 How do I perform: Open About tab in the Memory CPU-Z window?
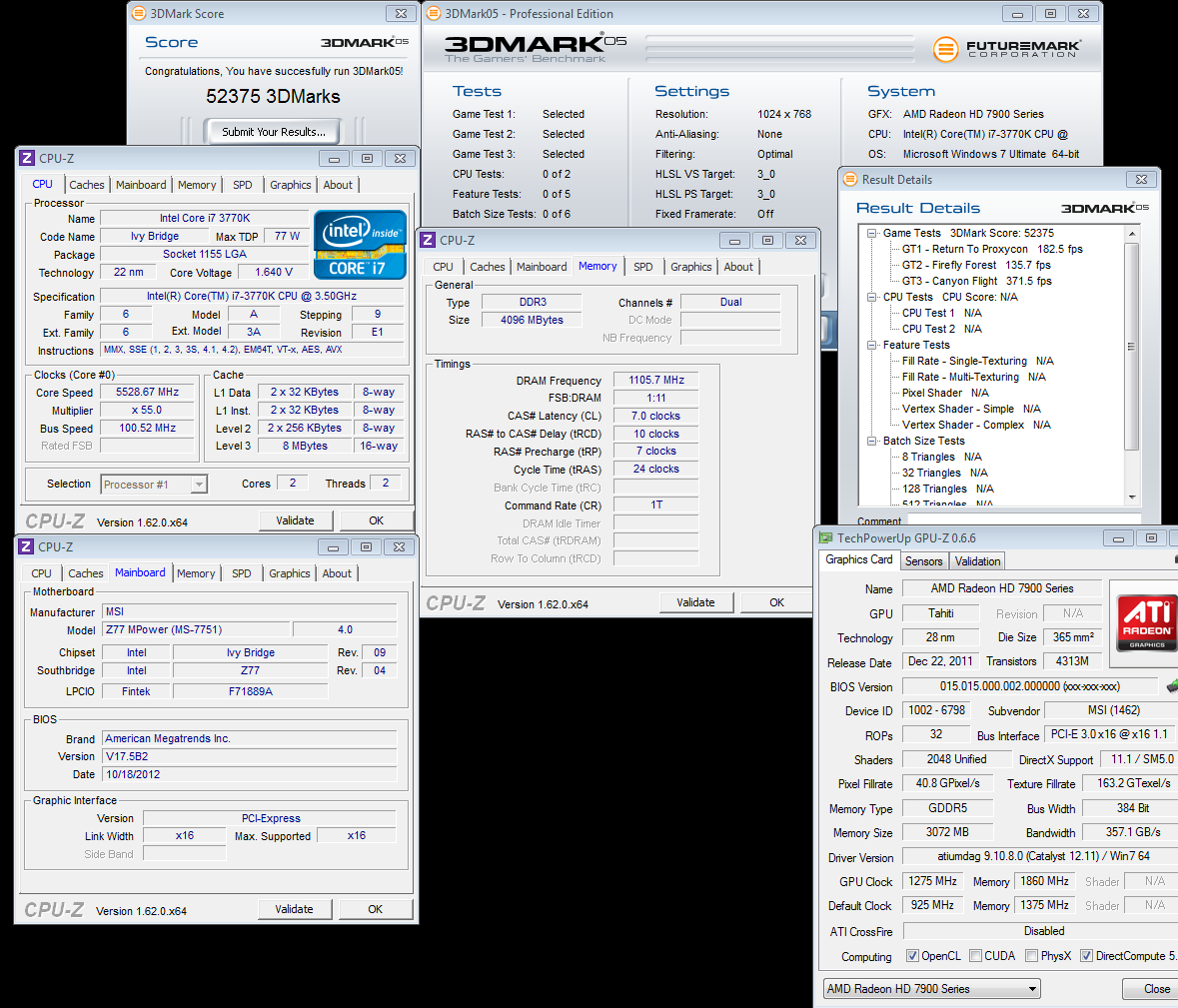click(738, 267)
